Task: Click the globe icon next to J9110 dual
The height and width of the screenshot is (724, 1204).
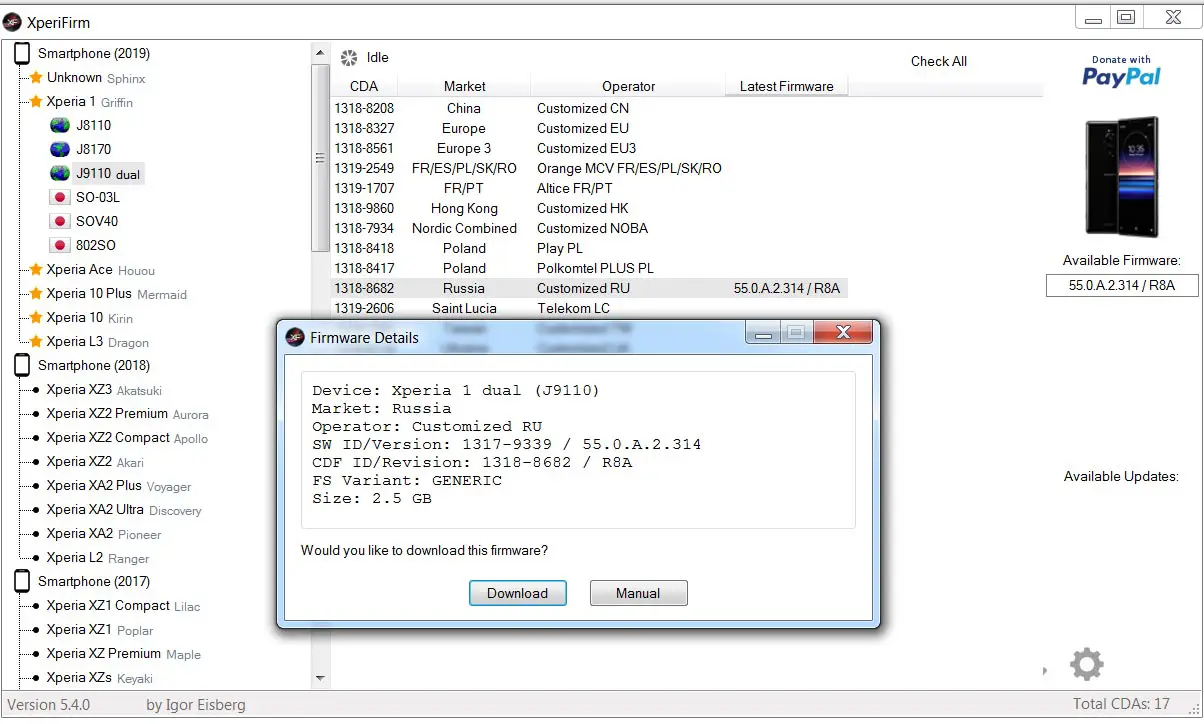Action: 60,174
